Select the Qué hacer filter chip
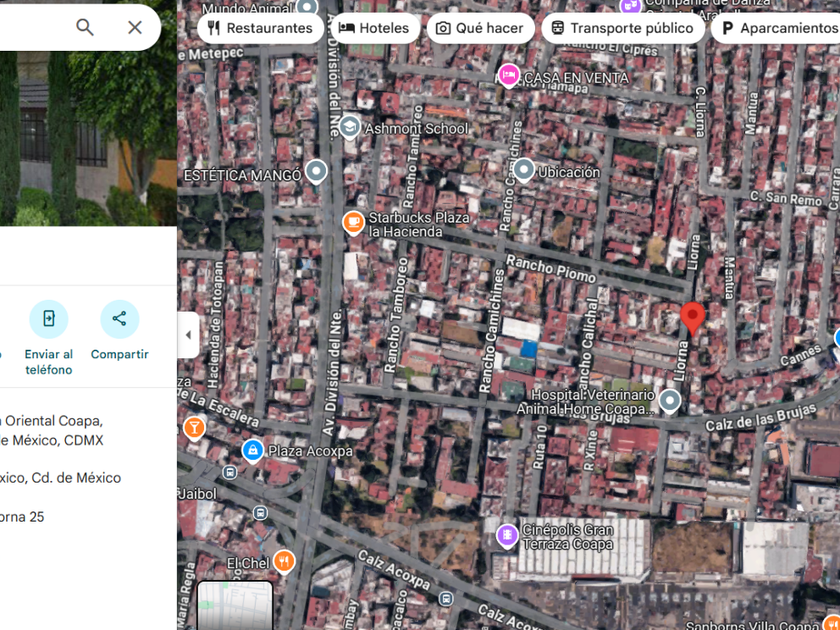Viewport: 840px width, 630px height. coord(481,28)
